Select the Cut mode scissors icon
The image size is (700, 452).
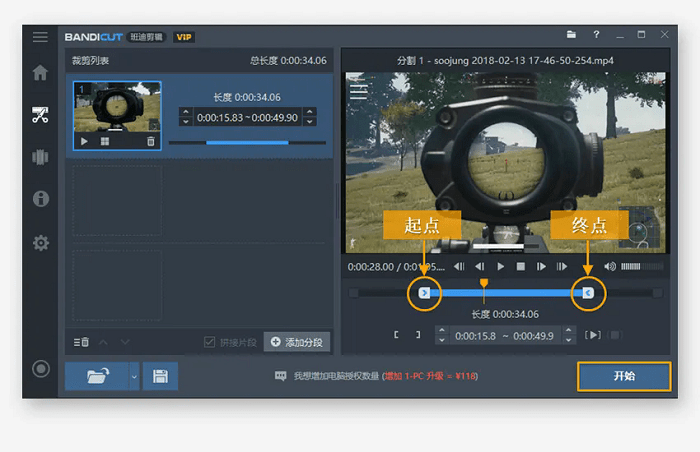click(x=40, y=115)
